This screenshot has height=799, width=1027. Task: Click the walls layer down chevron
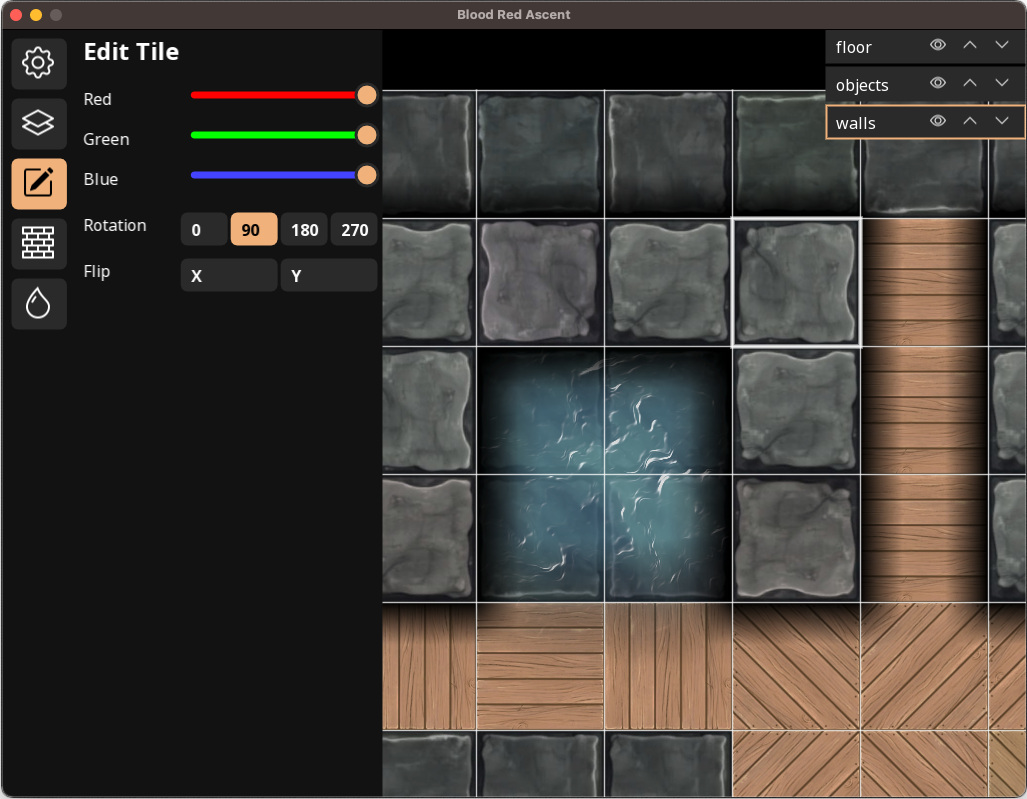[1002, 122]
